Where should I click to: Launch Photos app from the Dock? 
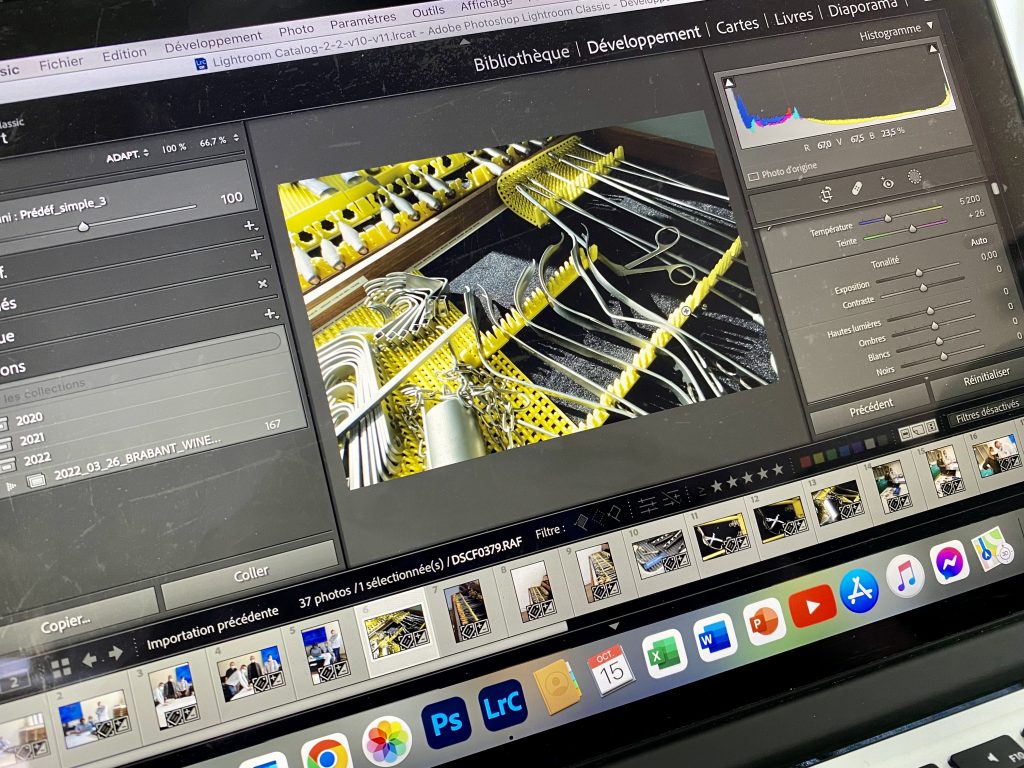387,741
